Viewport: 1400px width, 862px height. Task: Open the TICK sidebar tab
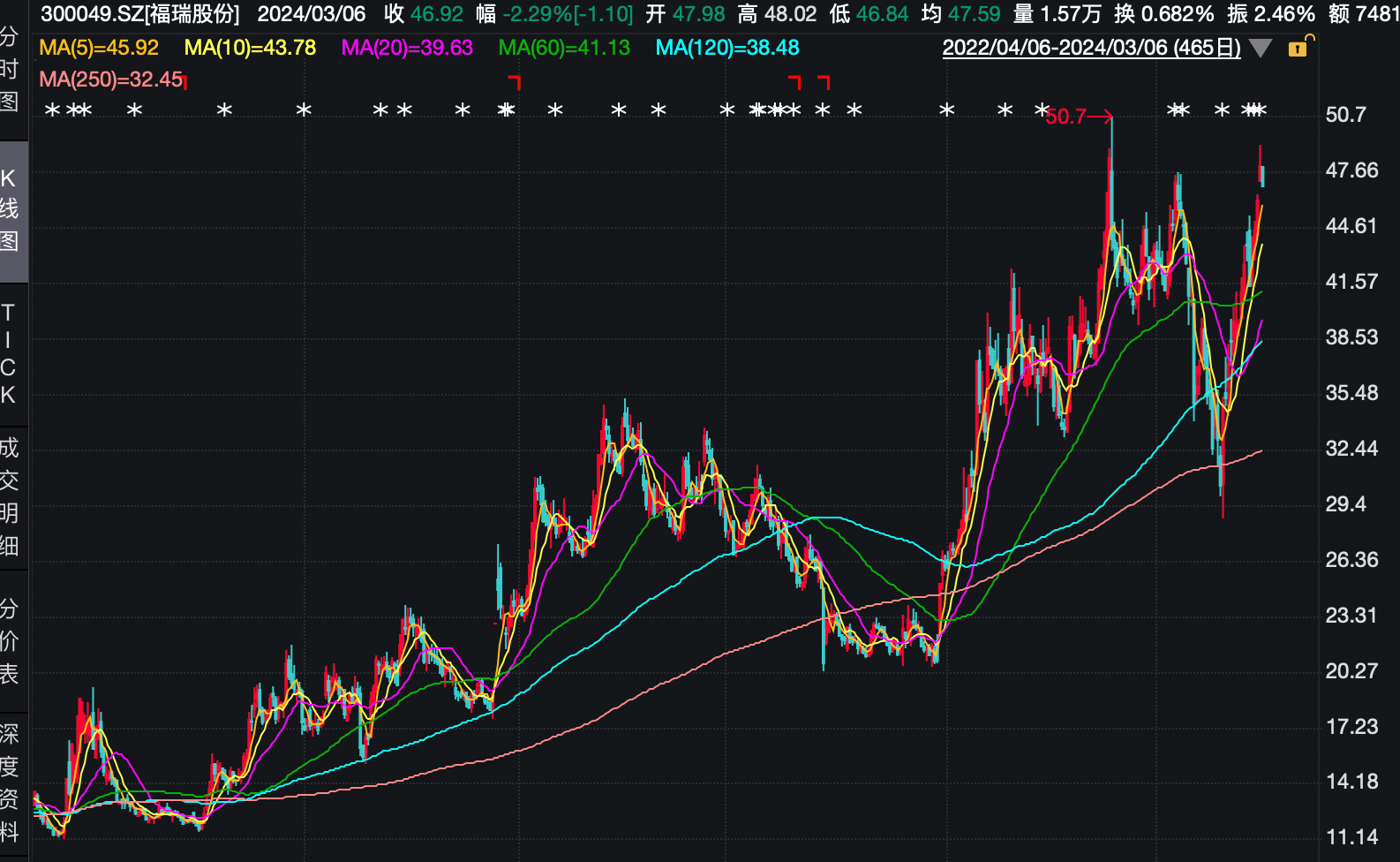tap(10, 353)
